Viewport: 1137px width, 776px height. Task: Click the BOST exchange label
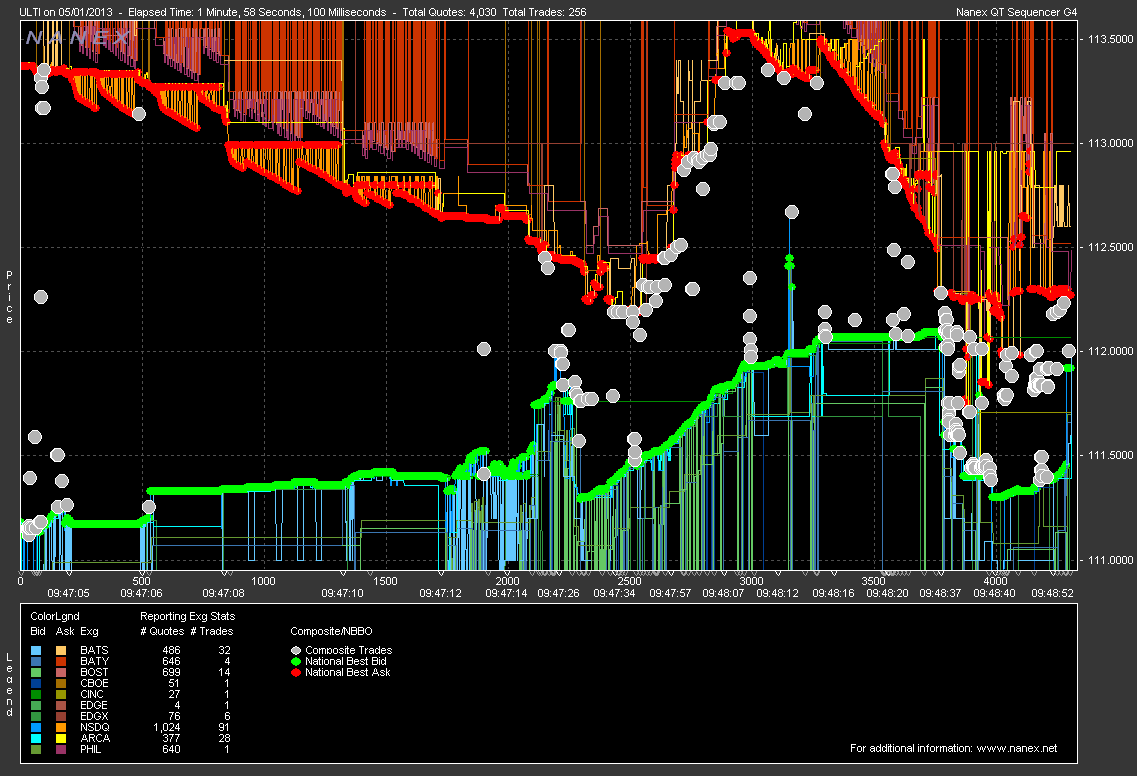click(x=94, y=672)
